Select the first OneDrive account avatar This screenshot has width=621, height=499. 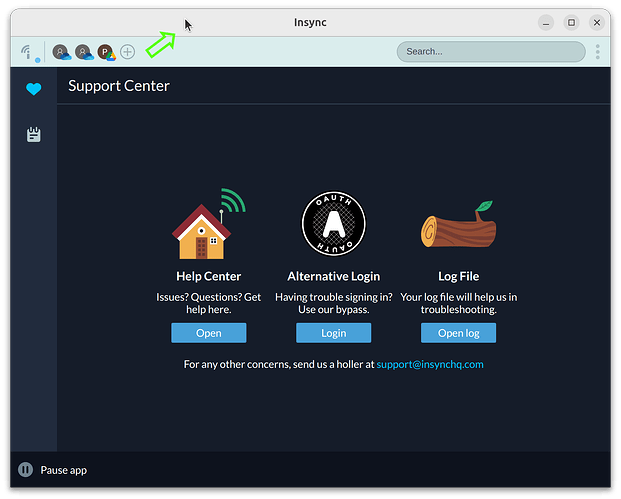(x=61, y=52)
